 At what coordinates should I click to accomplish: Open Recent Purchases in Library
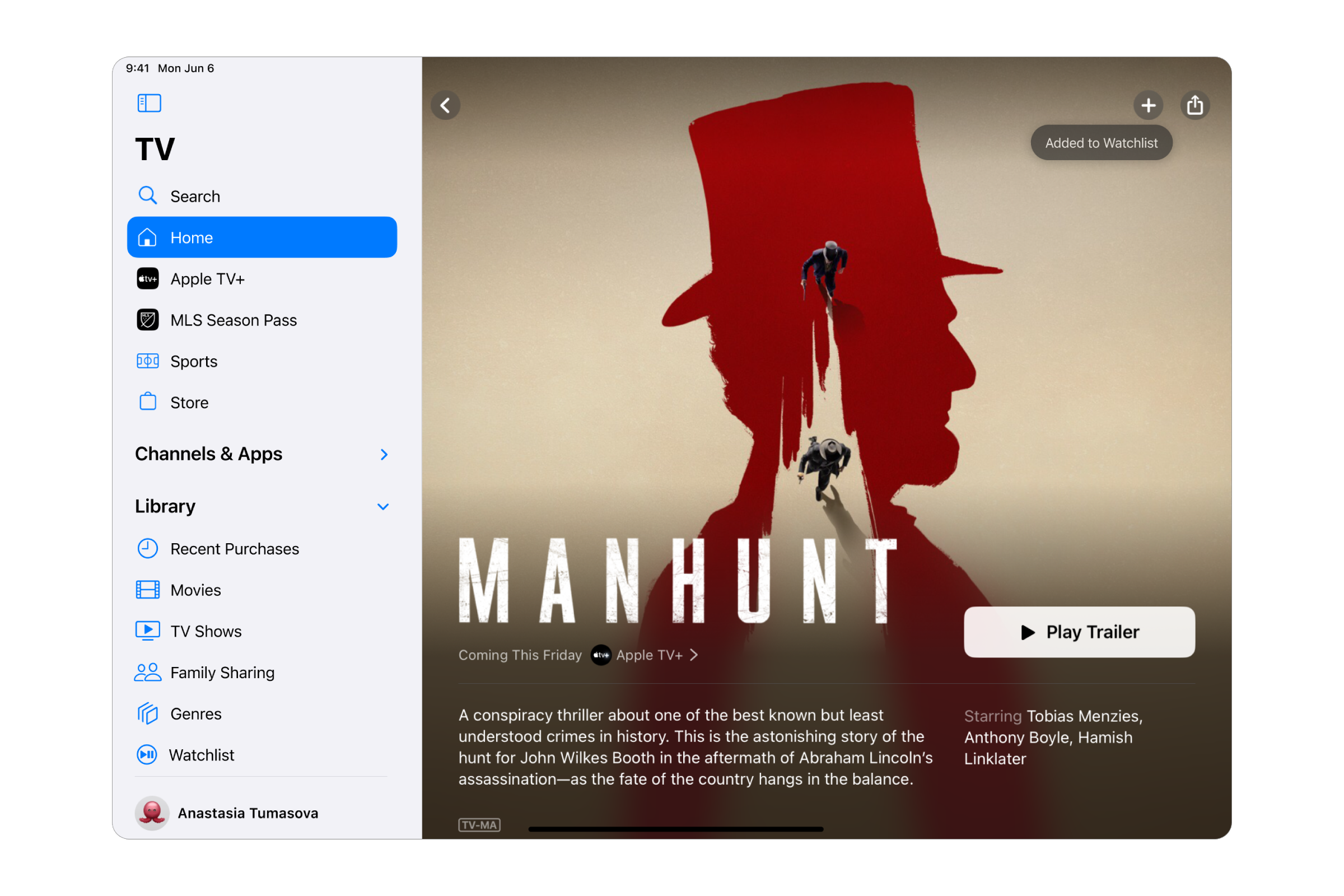(262, 549)
